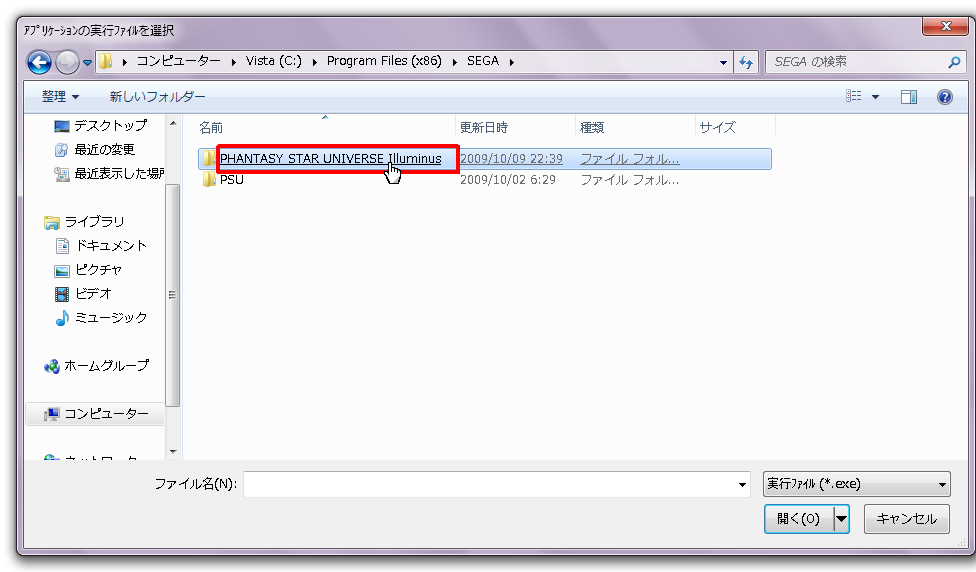Select Program Files (x86) breadcrumb segment
The height and width of the screenshot is (572, 976).
pyautogui.click(x=384, y=61)
